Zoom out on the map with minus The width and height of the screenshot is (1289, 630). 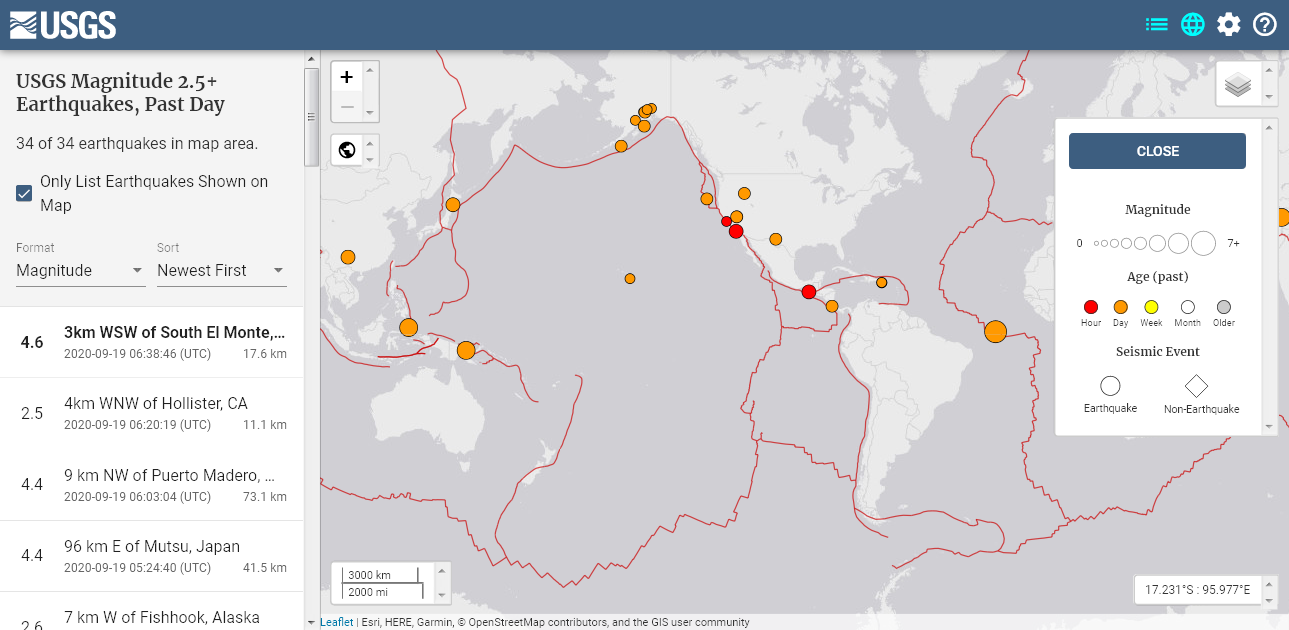[x=347, y=107]
